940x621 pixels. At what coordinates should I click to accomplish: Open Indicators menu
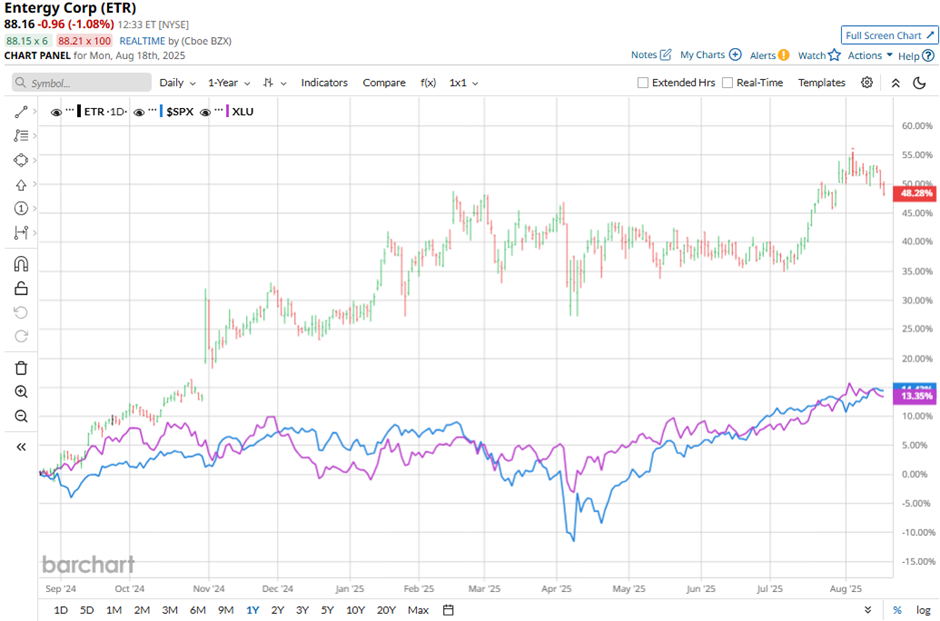(x=324, y=83)
